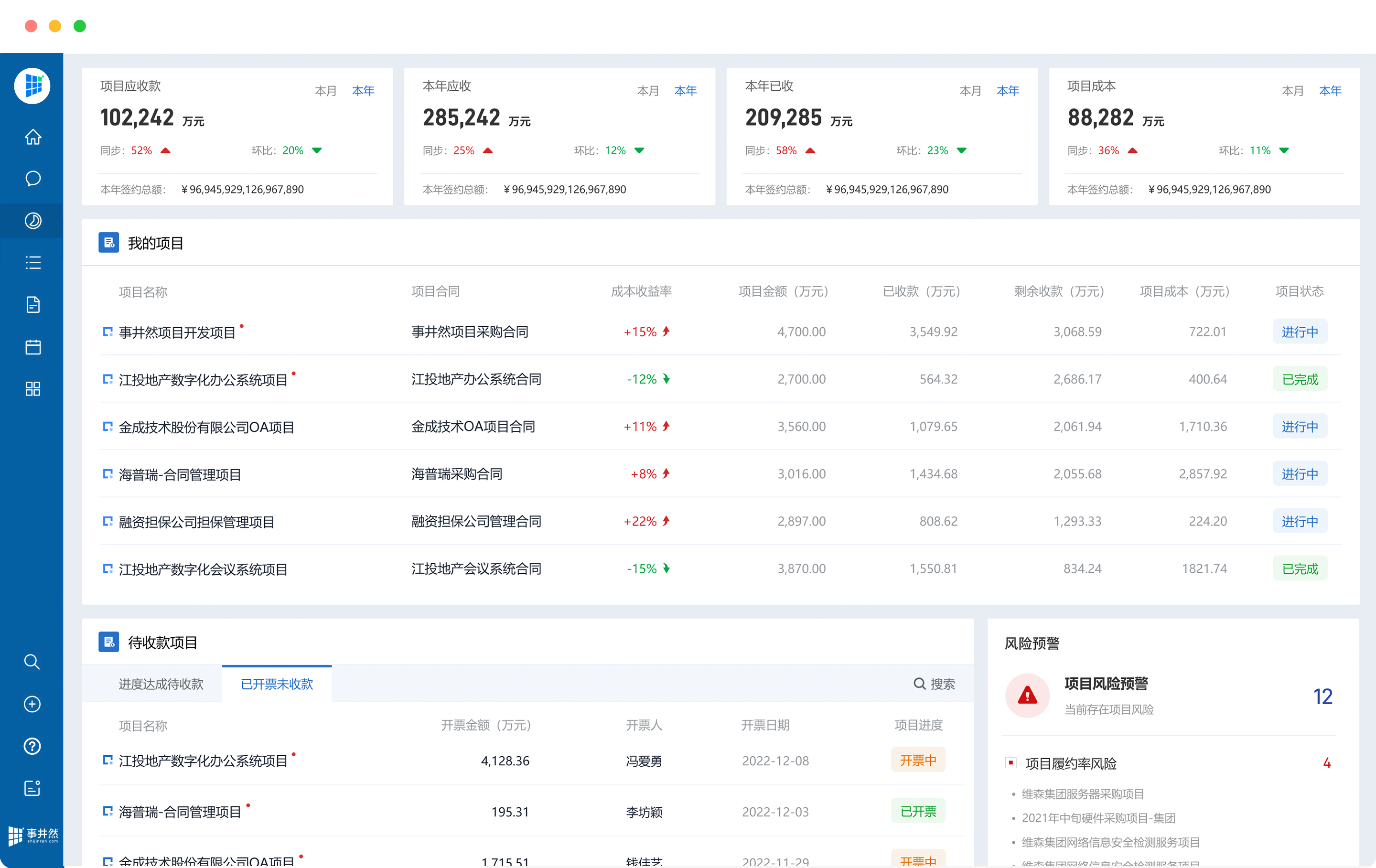Switch to the 进度达成待收款 tab
The image size is (1376, 868).
pos(161,684)
